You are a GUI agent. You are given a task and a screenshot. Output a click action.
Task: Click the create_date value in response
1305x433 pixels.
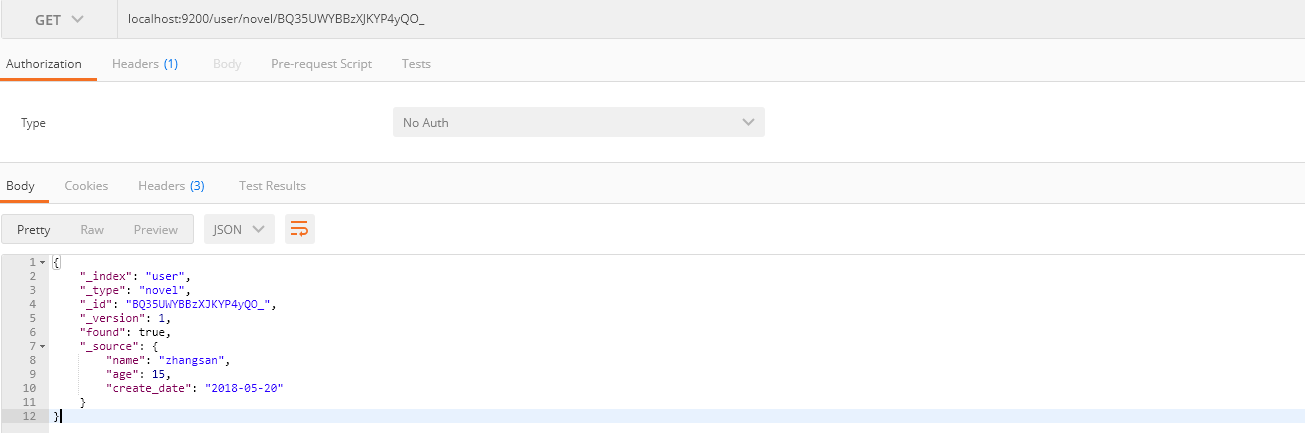[245, 388]
